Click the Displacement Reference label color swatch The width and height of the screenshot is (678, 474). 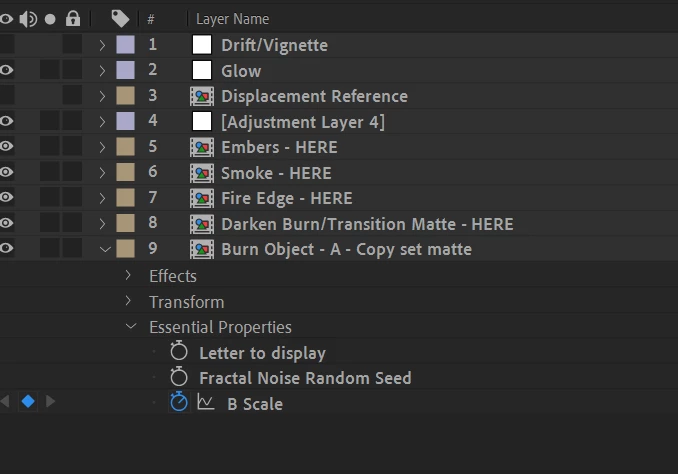125,96
